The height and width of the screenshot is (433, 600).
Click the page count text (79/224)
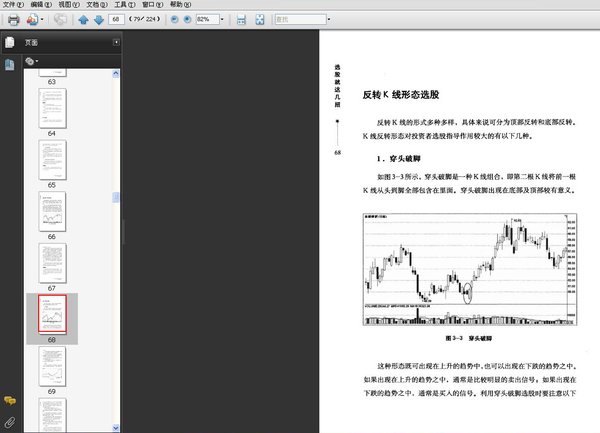[x=144, y=19]
